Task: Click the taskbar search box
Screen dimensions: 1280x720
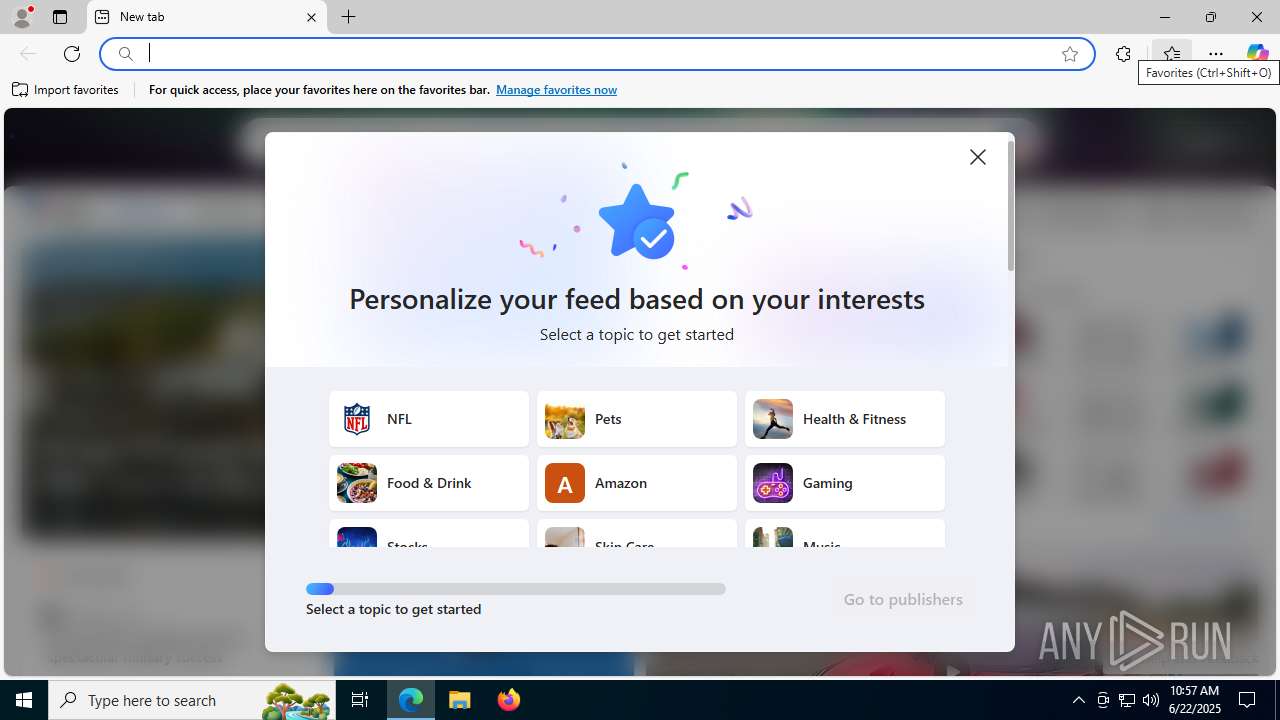Action: click(190, 700)
